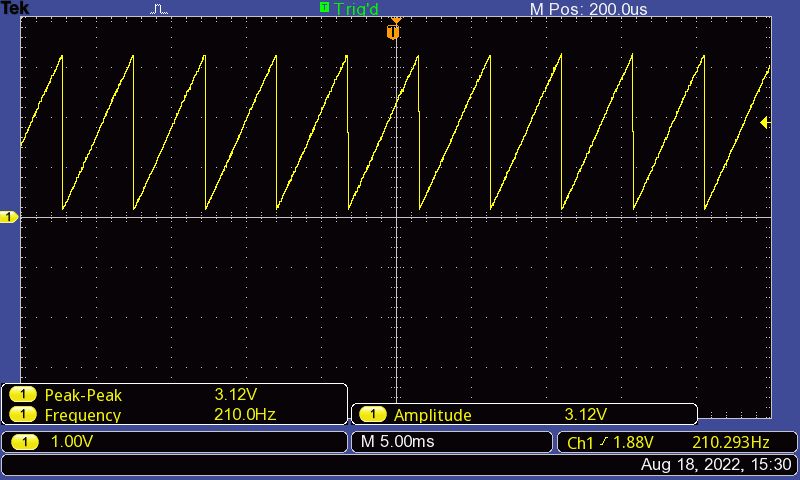Image resolution: width=800 pixels, height=480 pixels.
Task: Click the channel 1 badge beside Peak-Peak
Action: coord(23,395)
